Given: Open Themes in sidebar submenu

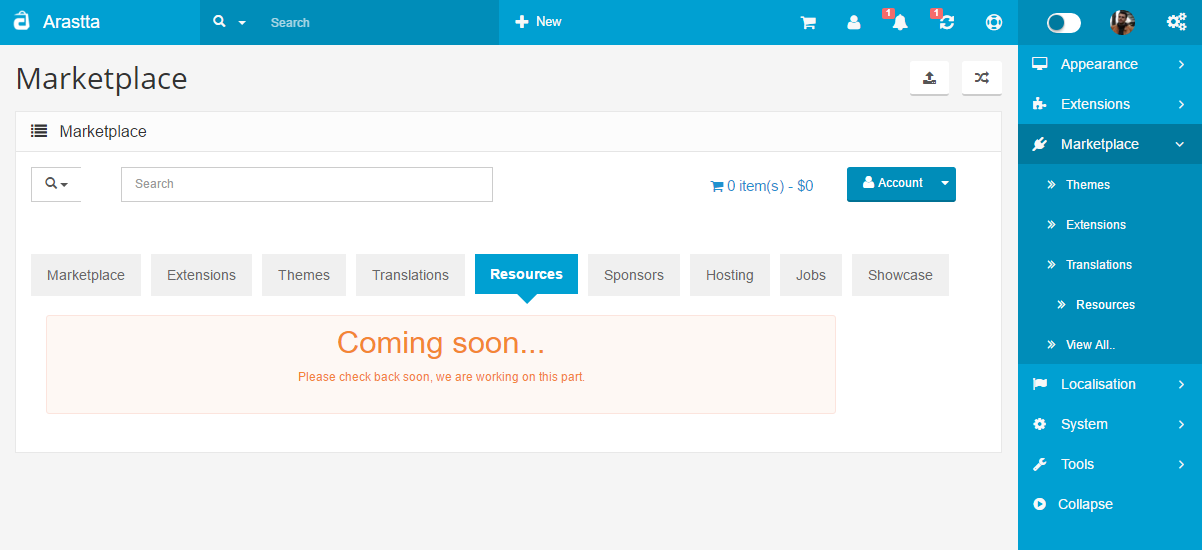Looking at the screenshot, I should coord(1087,184).
